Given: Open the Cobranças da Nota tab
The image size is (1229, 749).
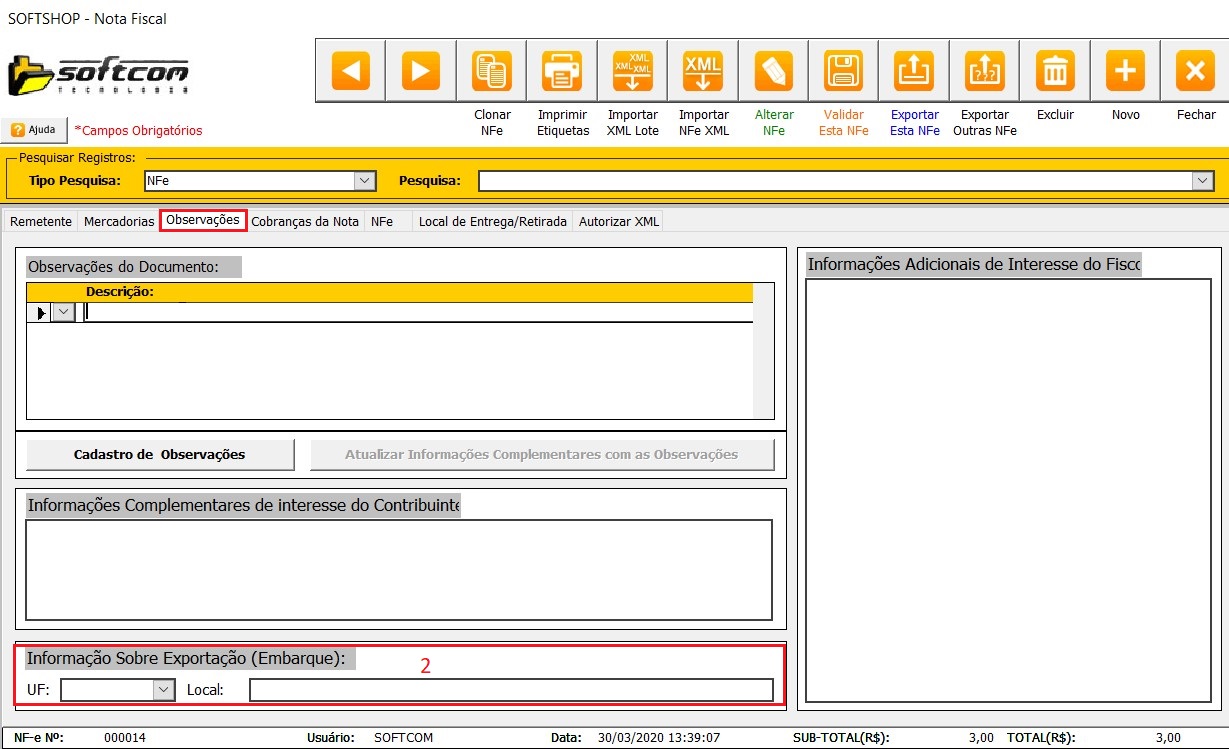Looking at the screenshot, I should [x=305, y=222].
